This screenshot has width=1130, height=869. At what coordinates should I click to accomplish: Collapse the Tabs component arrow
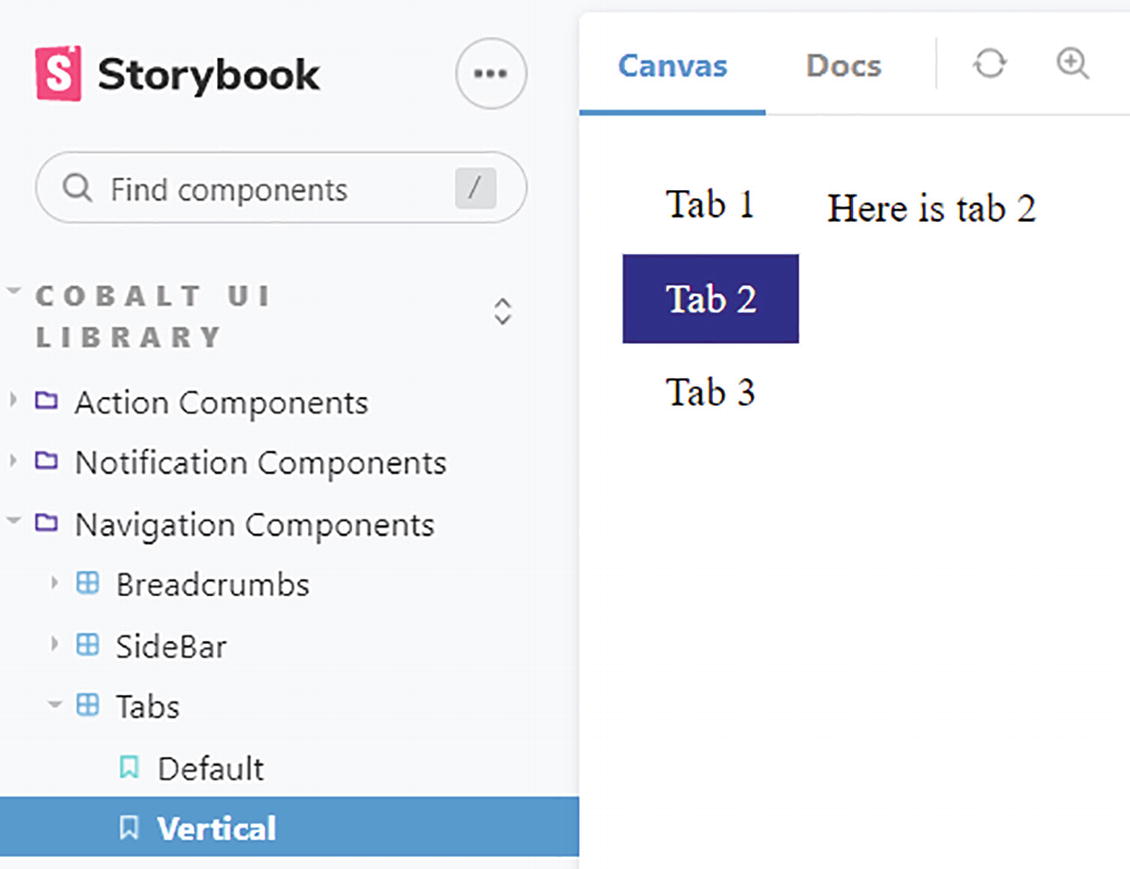coord(55,706)
